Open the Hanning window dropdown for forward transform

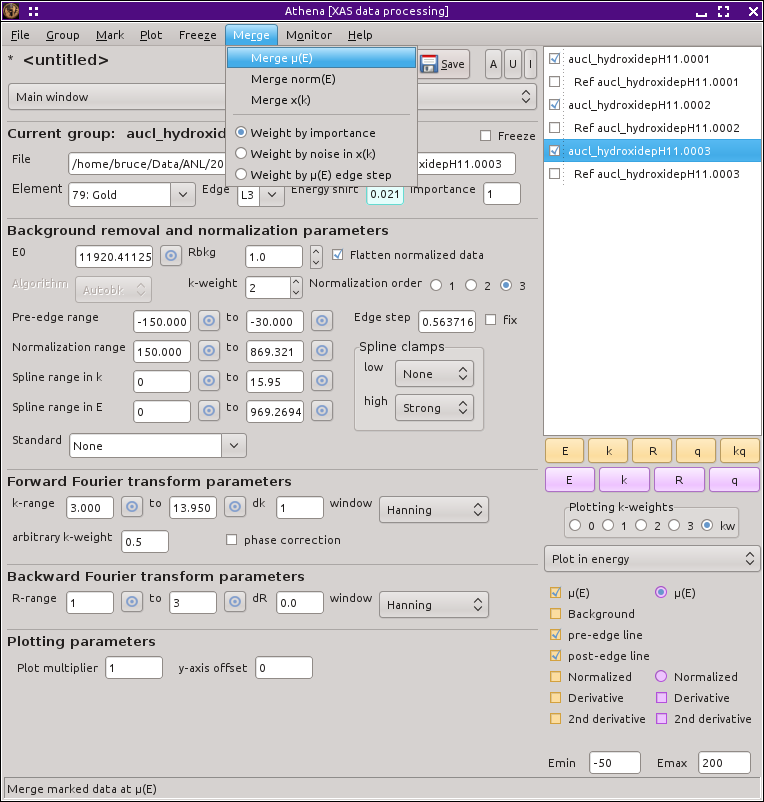tap(434, 510)
